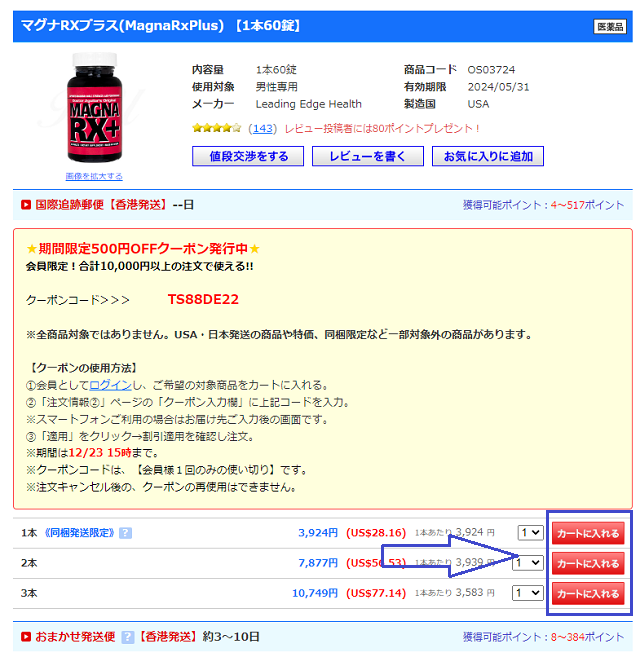
Task: Add product with お気に入りに追加 button
Action: click(488, 156)
